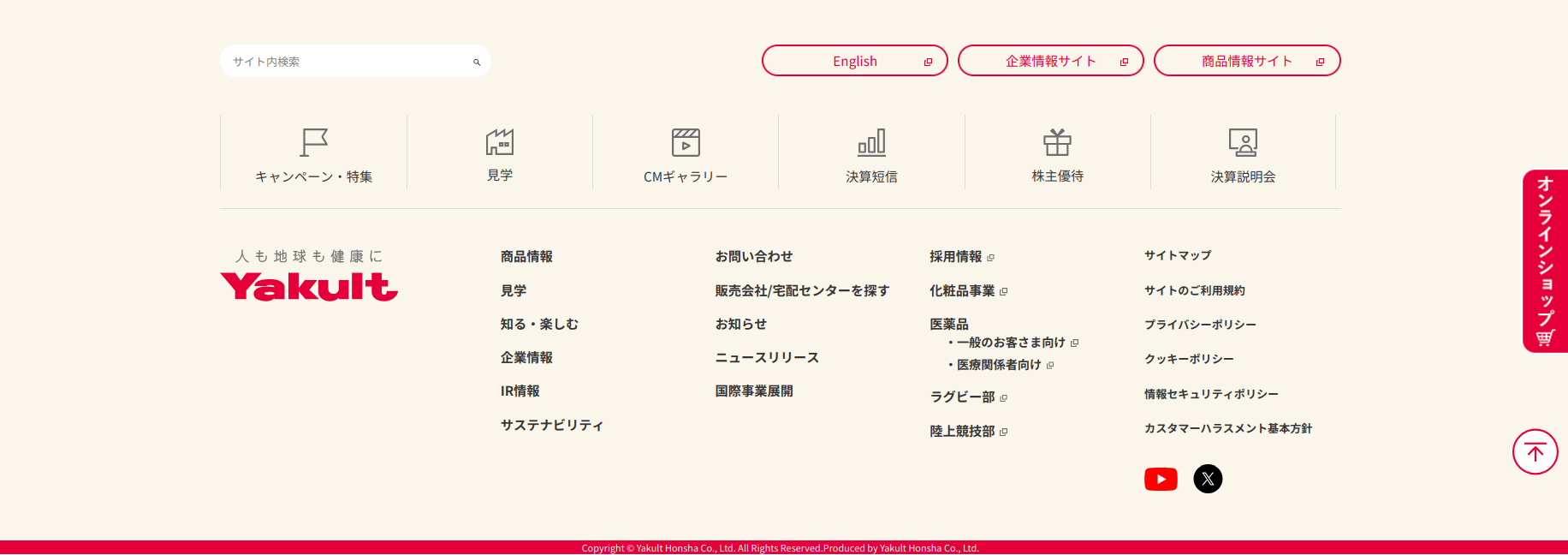The image size is (1568, 555).
Task: Click the search magnifier icon
Action: 477,62
